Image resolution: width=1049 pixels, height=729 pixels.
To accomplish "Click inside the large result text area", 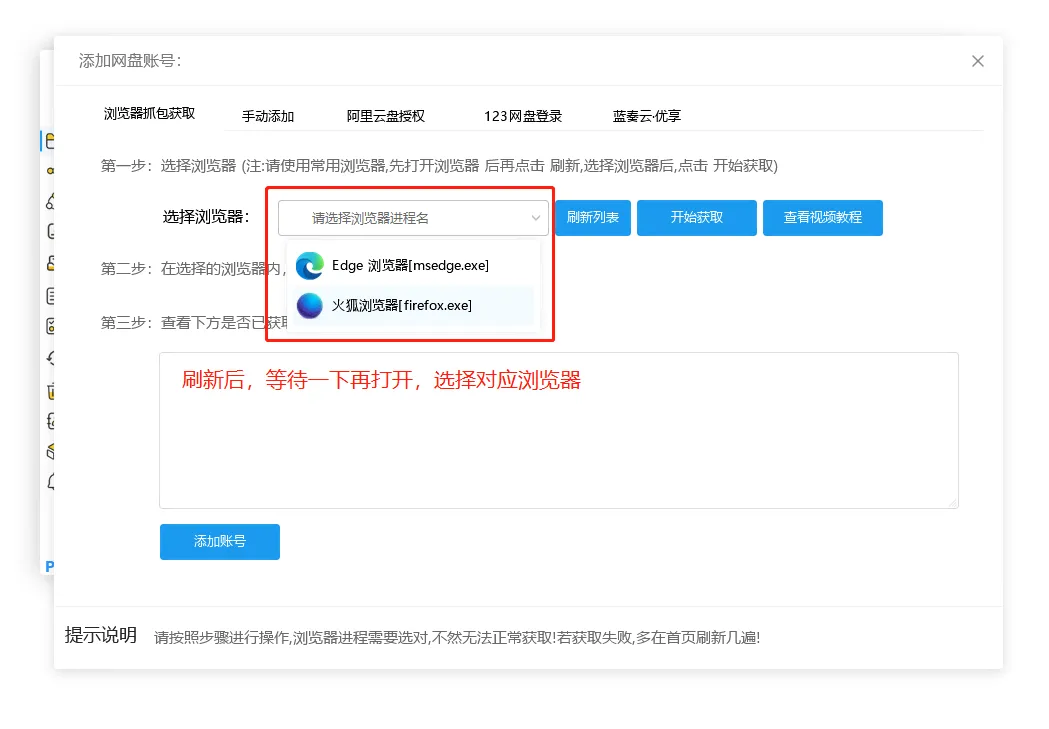I will pyautogui.click(x=558, y=430).
